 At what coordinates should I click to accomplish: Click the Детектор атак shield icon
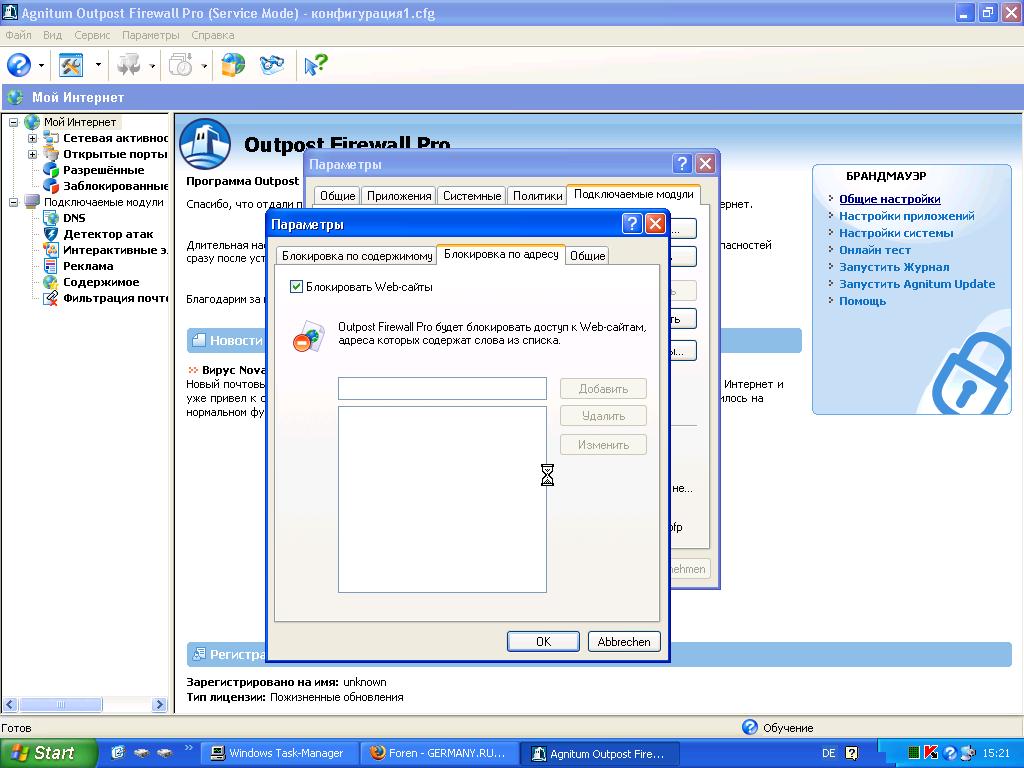tap(50, 234)
